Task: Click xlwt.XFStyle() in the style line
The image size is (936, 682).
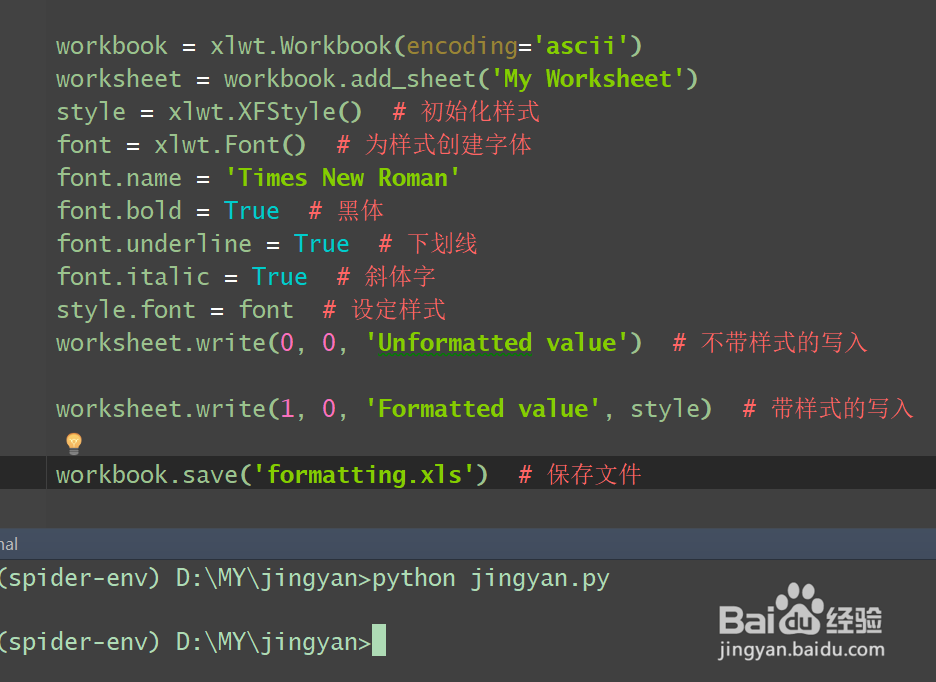Action: pos(265,112)
